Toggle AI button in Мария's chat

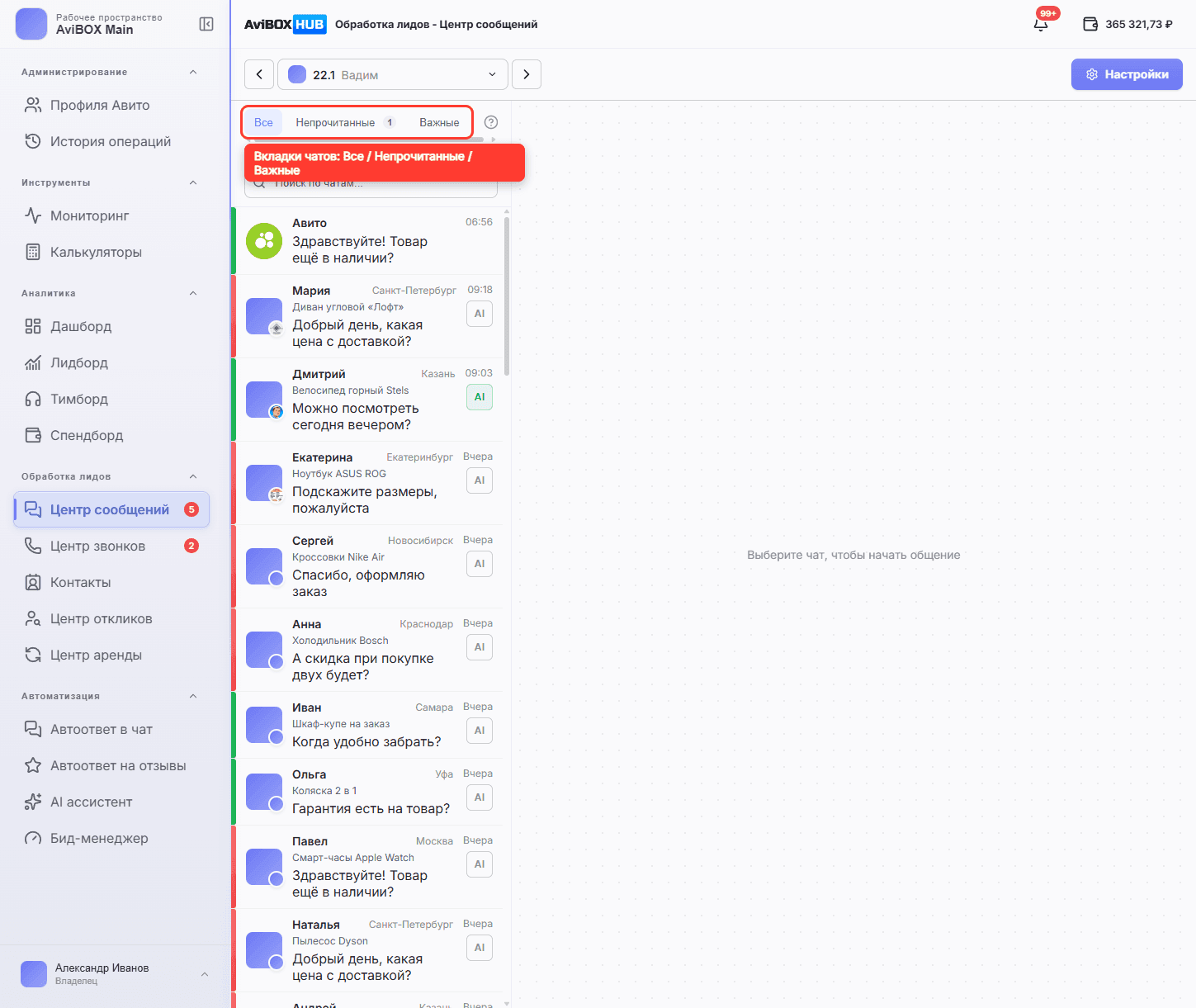pos(480,314)
